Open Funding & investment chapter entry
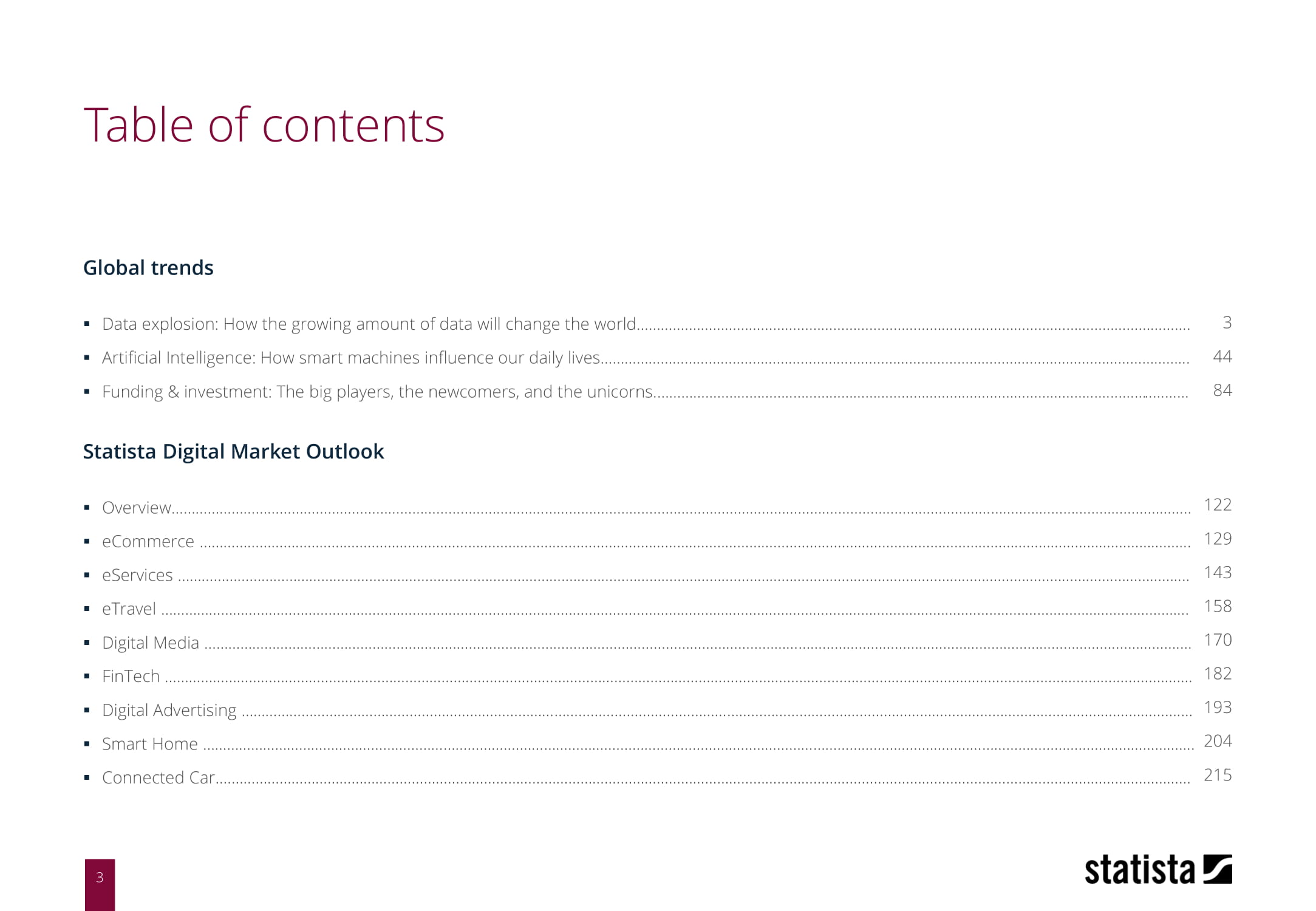The width and height of the screenshot is (1316, 911). 377,392
